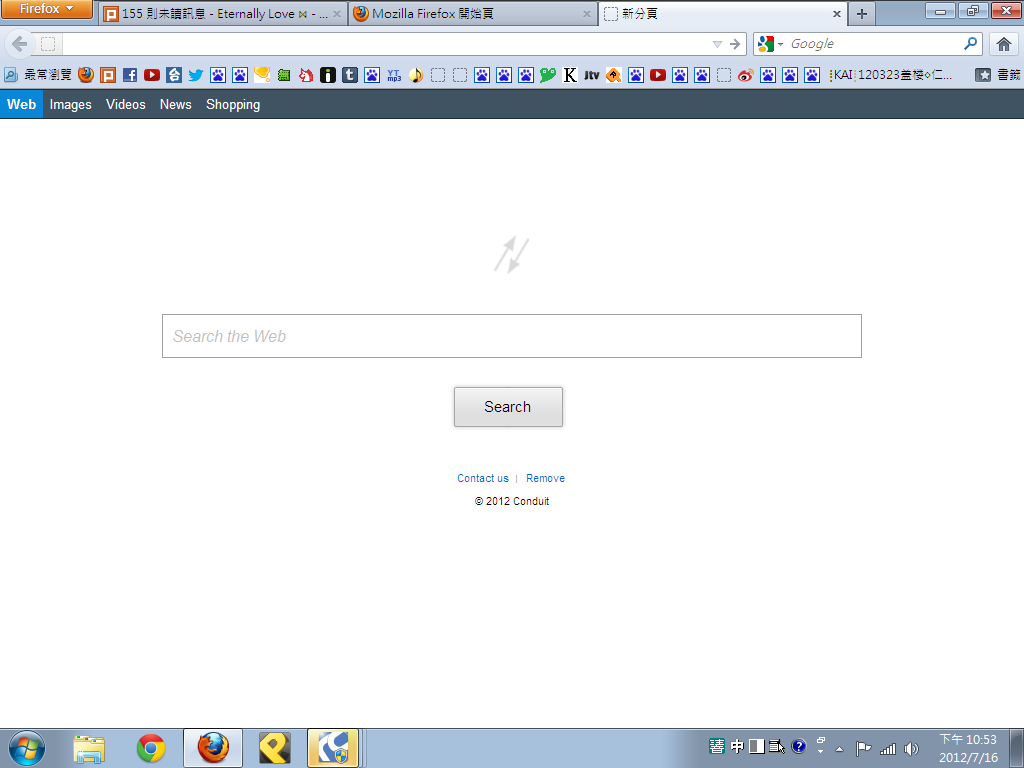Toggle half/full-width character mode in IME
The height and width of the screenshot is (768, 1024).
757,747
